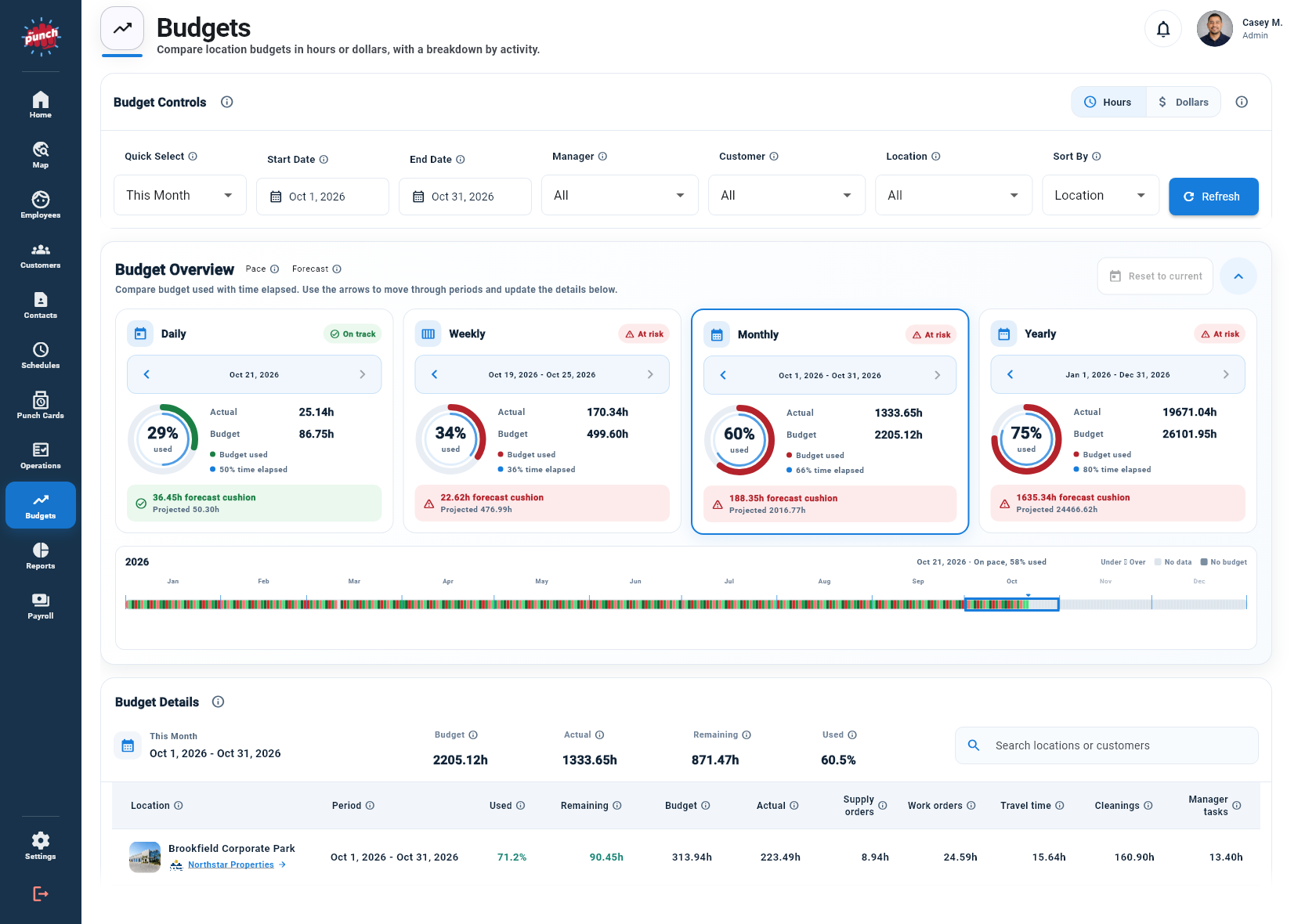Open Schedules in the sidebar
Image resolution: width=1316 pixels, height=924 pixels.
point(41,356)
